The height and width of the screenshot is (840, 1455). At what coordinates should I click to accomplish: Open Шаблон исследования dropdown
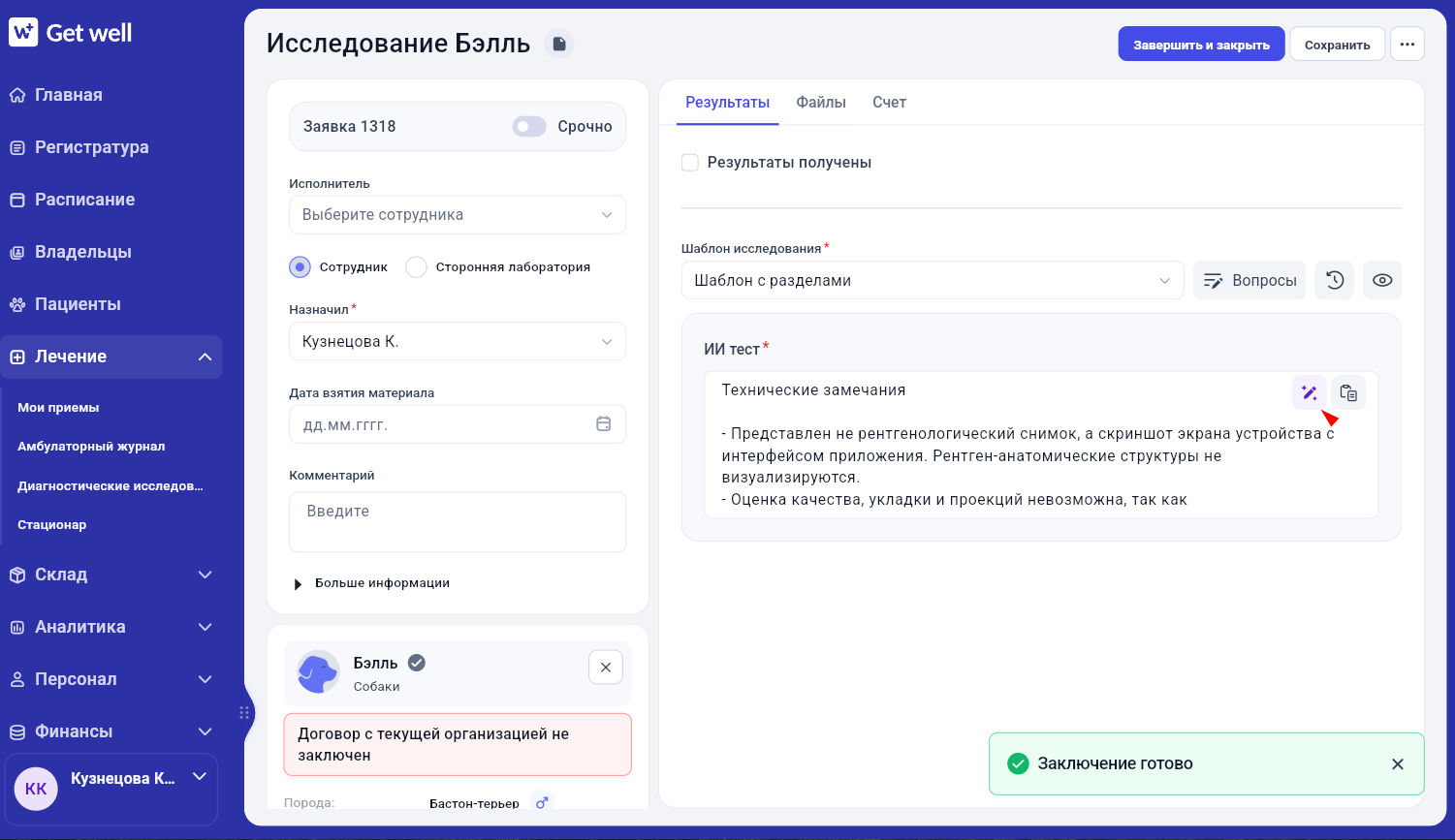(933, 280)
